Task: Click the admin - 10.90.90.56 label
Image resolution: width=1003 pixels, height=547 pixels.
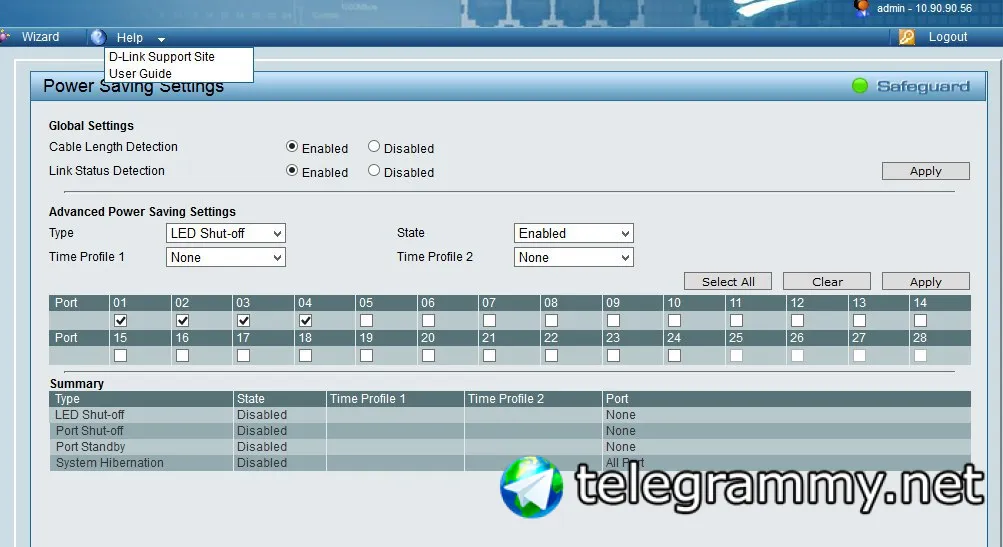Action: click(x=924, y=8)
